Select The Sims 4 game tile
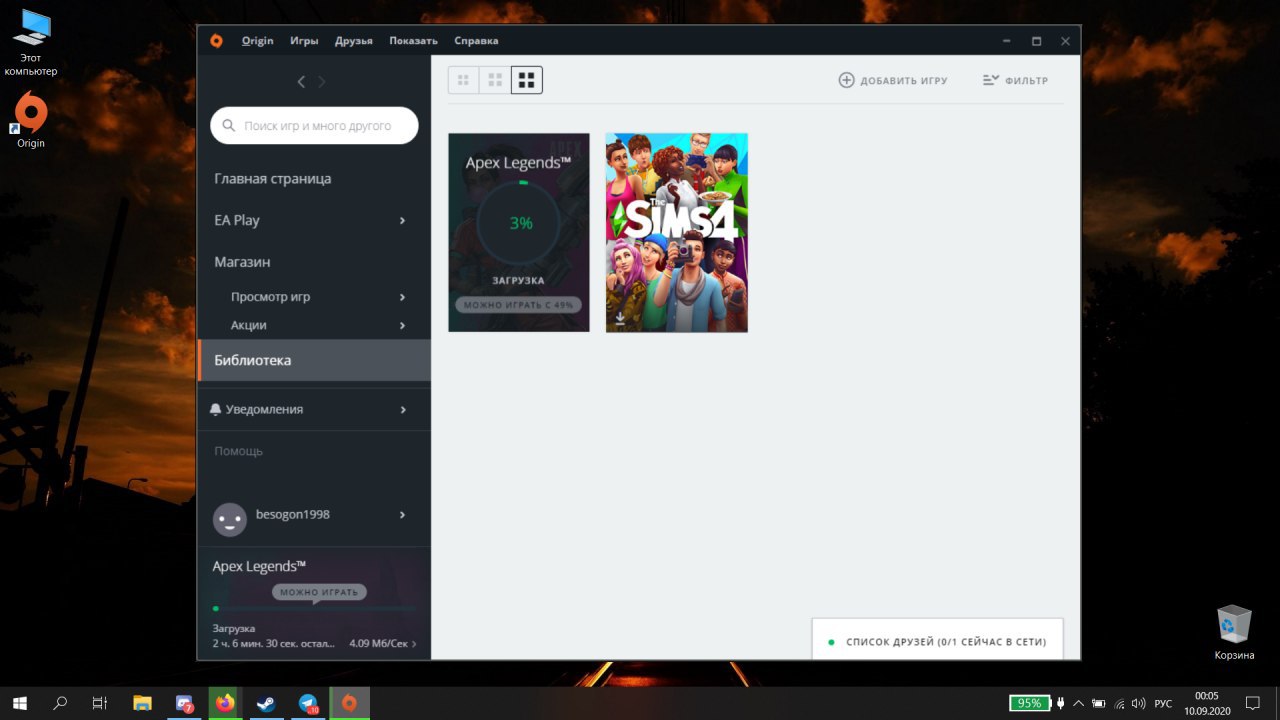 [x=677, y=232]
